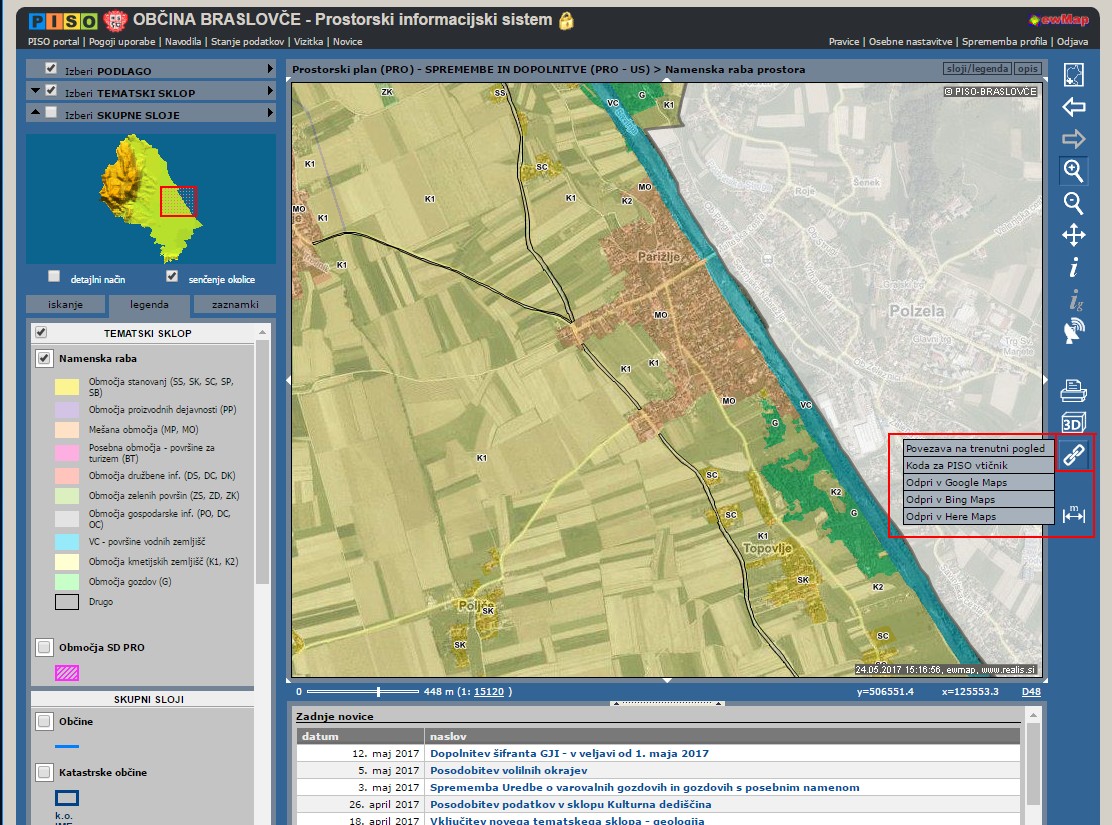Select the zoom in magnifier tool
The width and height of the screenshot is (1112, 825).
pos(1074,170)
